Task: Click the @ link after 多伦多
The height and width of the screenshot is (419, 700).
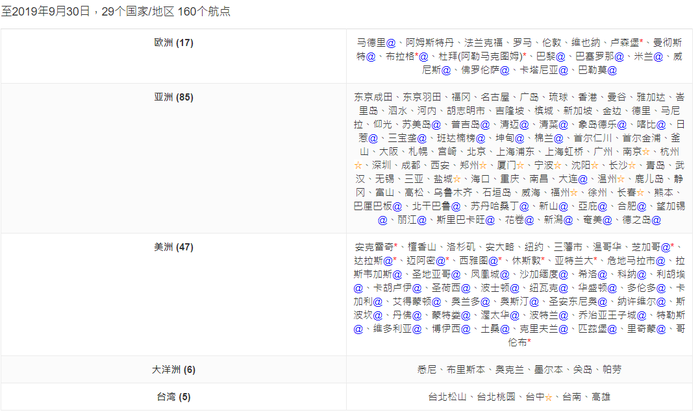Action: click(661, 289)
